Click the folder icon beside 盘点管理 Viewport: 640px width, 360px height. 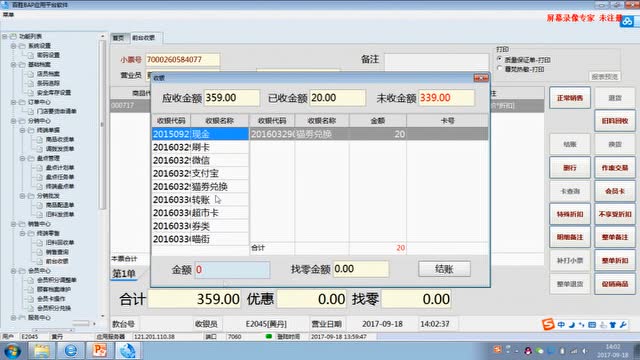click(31, 158)
